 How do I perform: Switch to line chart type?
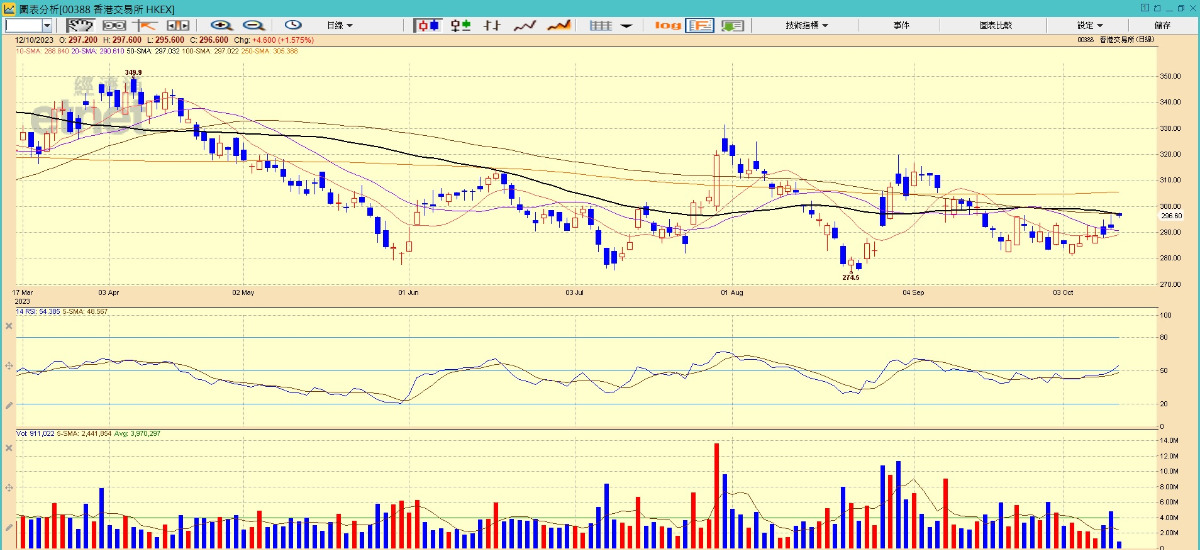pos(525,25)
